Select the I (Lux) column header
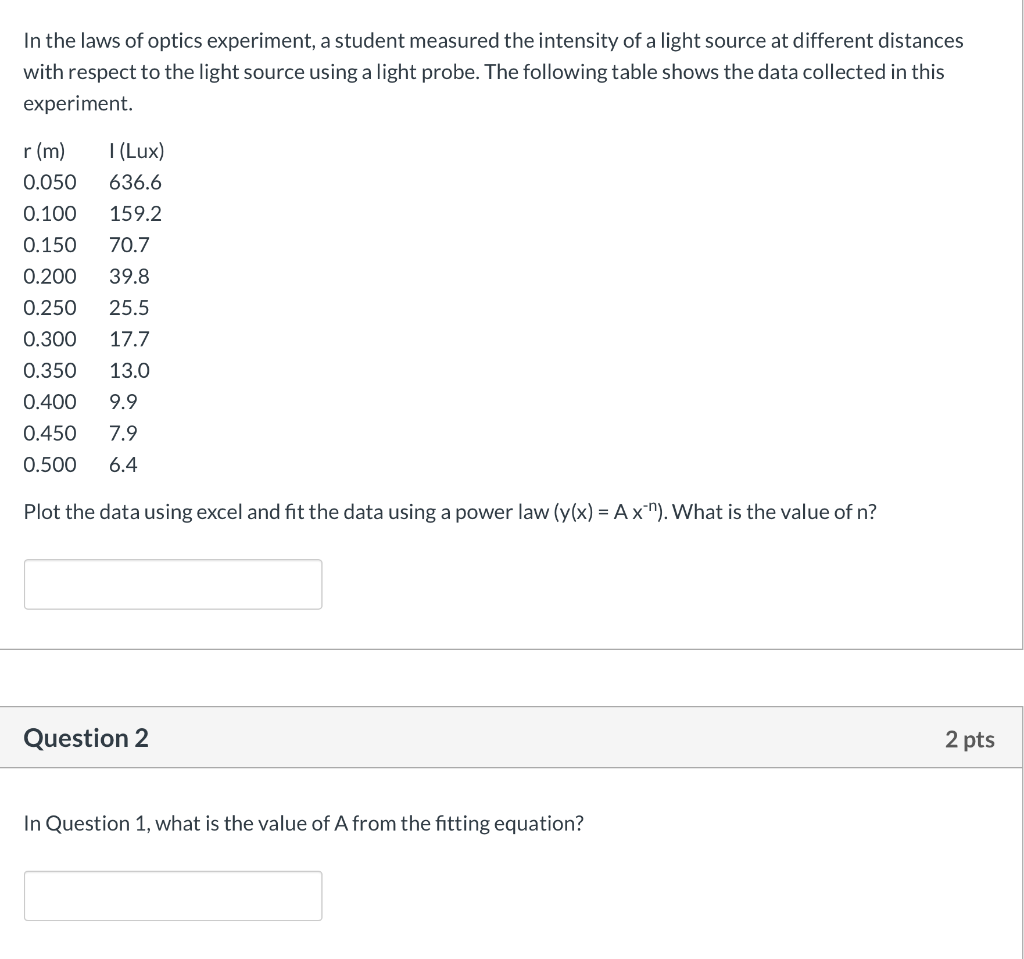 (136, 151)
